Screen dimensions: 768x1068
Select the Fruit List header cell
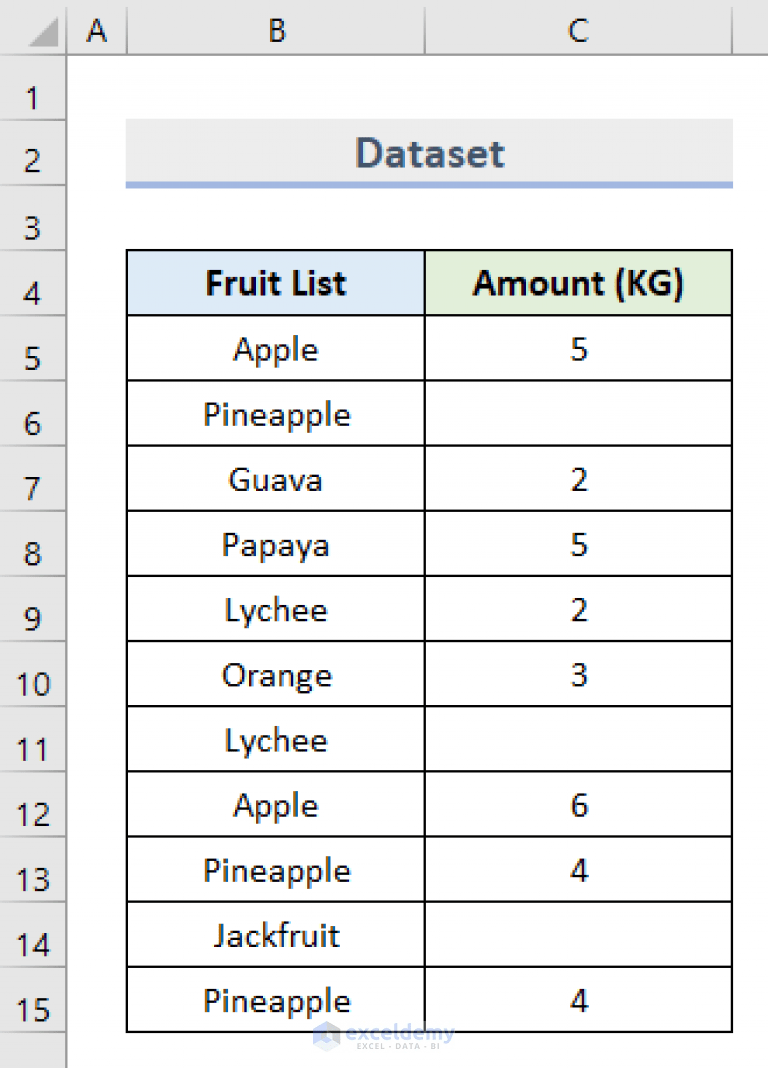[275, 283]
